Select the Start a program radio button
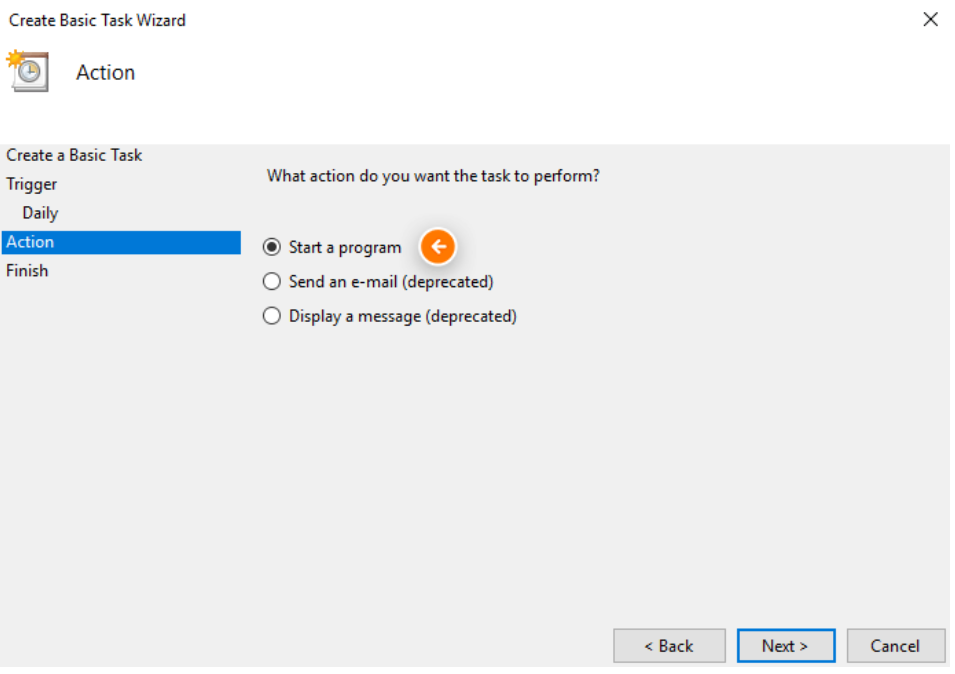This screenshot has width=955, height=674. (272, 247)
